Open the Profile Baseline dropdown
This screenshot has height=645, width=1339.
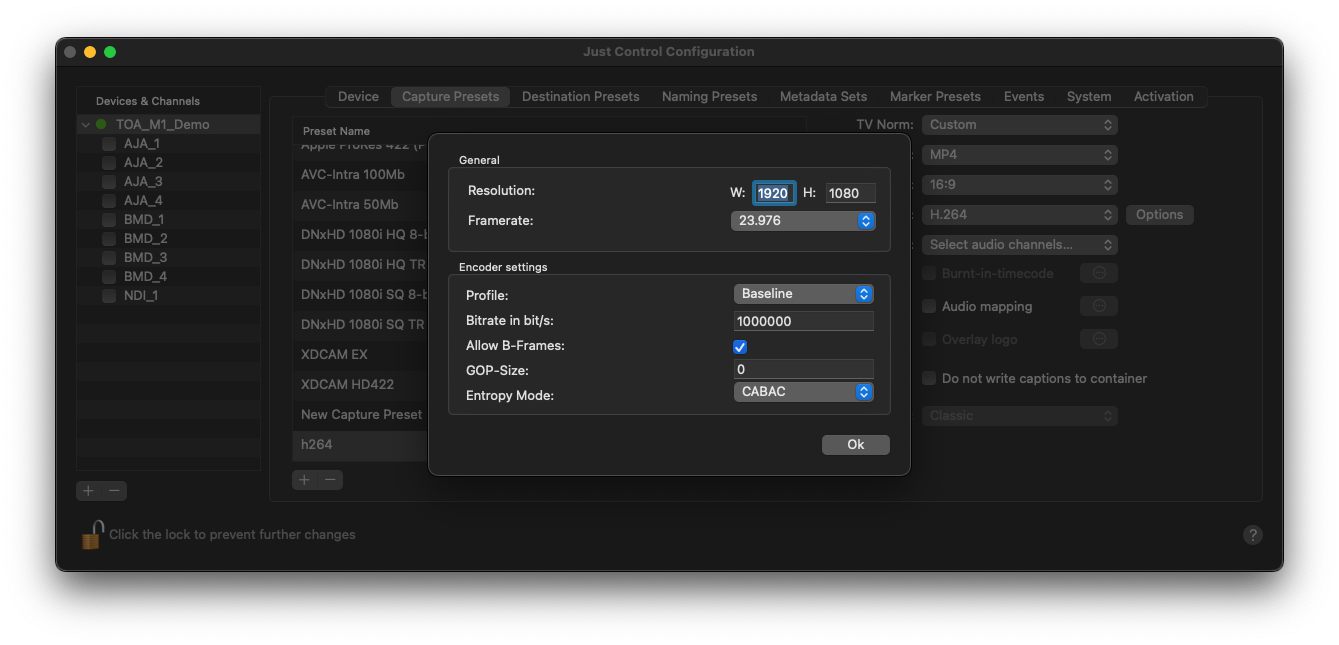[803, 294]
